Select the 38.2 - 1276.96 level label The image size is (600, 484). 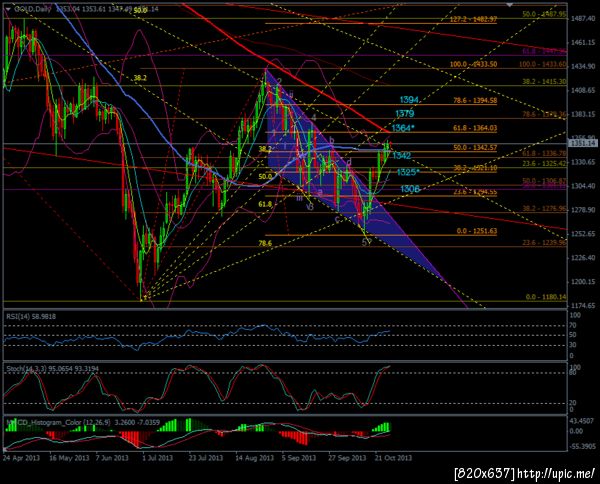544,209
